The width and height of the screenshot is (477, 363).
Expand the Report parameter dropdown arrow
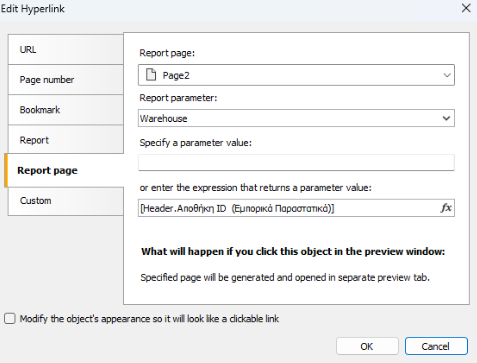click(x=446, y=118)
